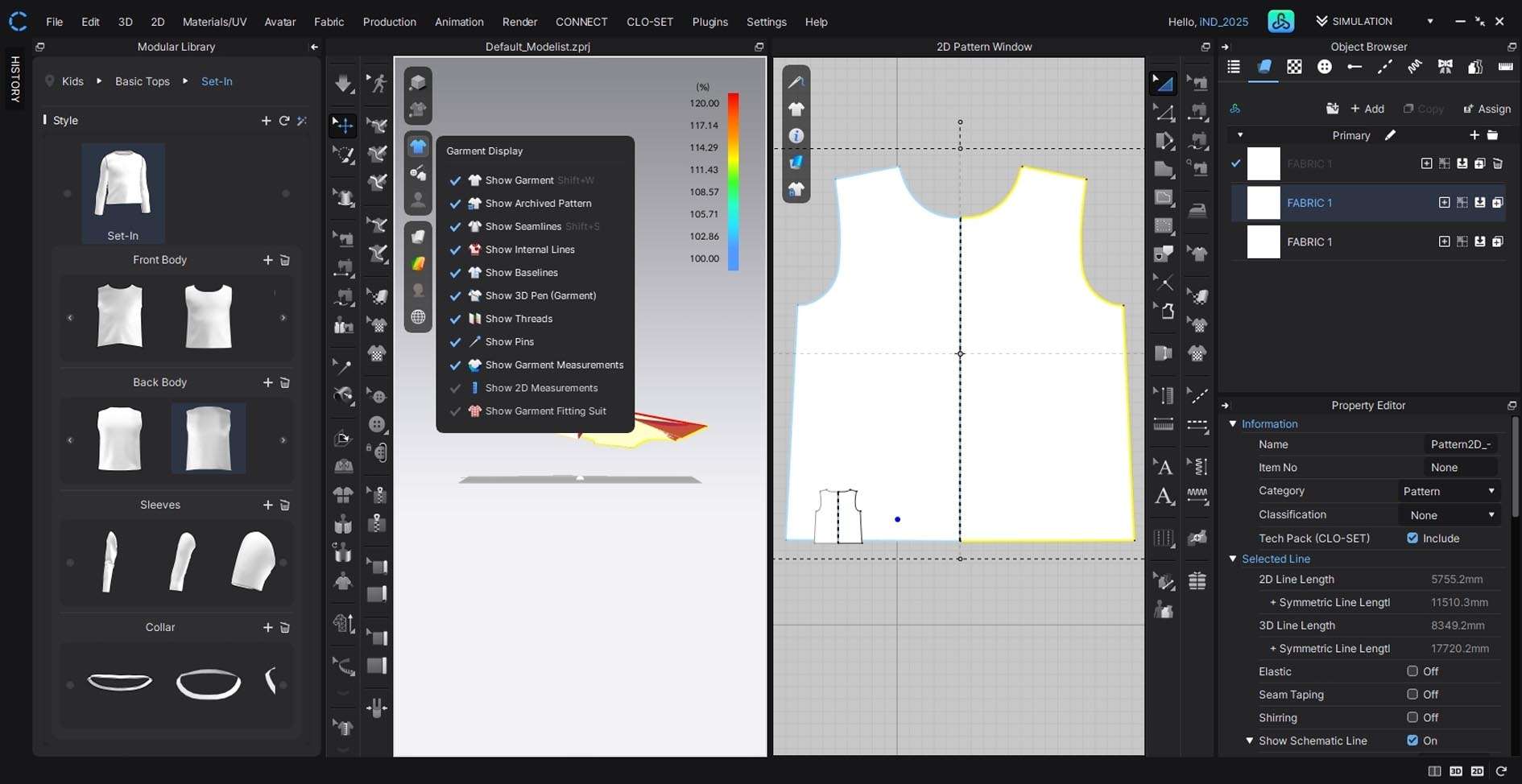Click the Add button in Object Browser
Screen dimensions: 1522x784
tap(1367, 109)
